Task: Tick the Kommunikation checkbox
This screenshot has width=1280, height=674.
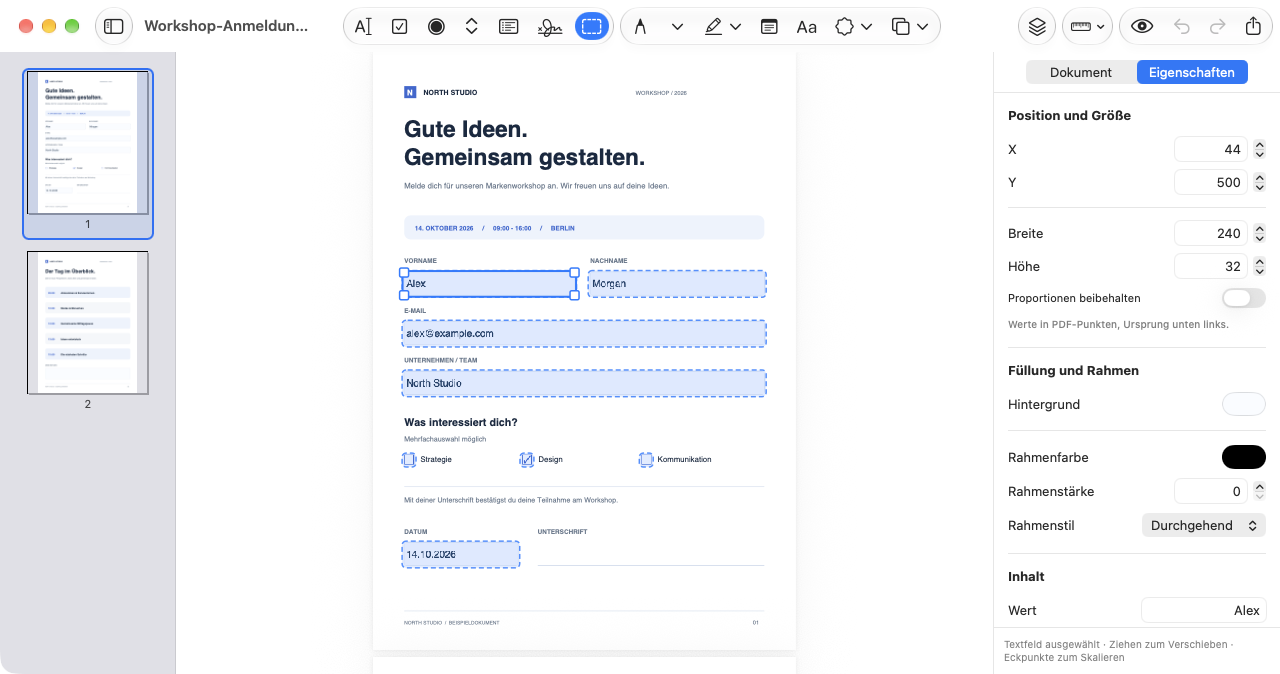Action: pos(646,460)
